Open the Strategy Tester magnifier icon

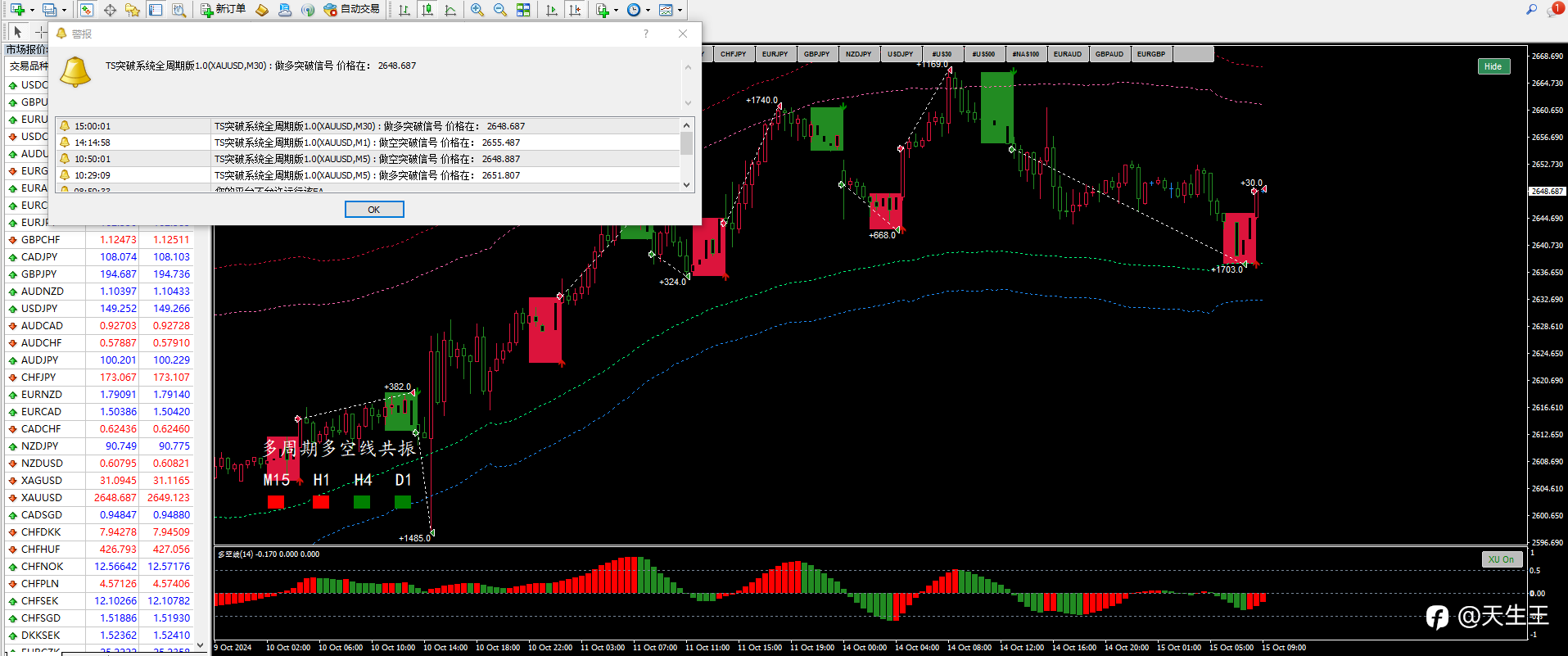tap(178, 10)
